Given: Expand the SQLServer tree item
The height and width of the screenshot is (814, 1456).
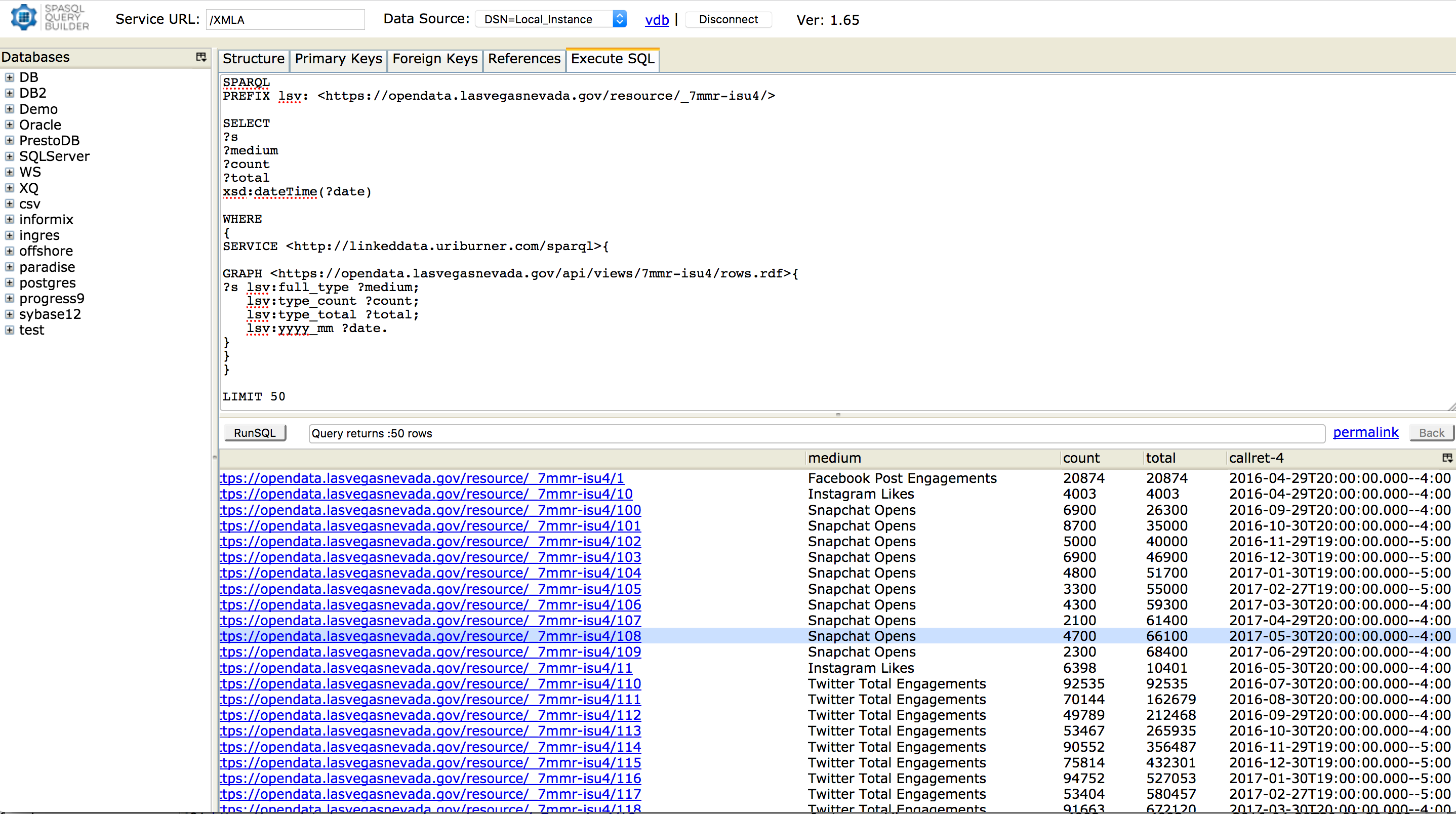Looking at the screenshot, I should coord(9,156).
